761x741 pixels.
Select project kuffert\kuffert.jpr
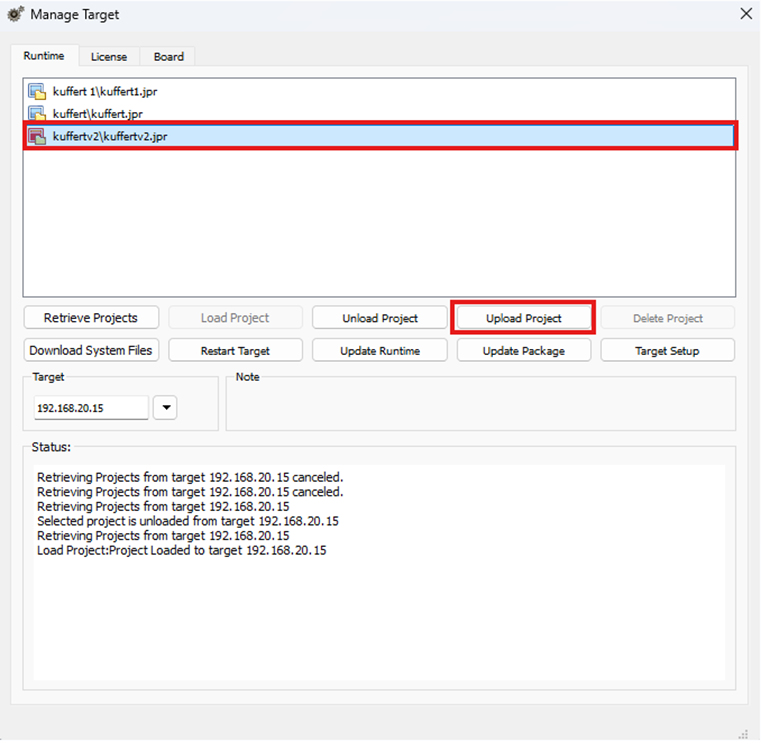[380, 114]
